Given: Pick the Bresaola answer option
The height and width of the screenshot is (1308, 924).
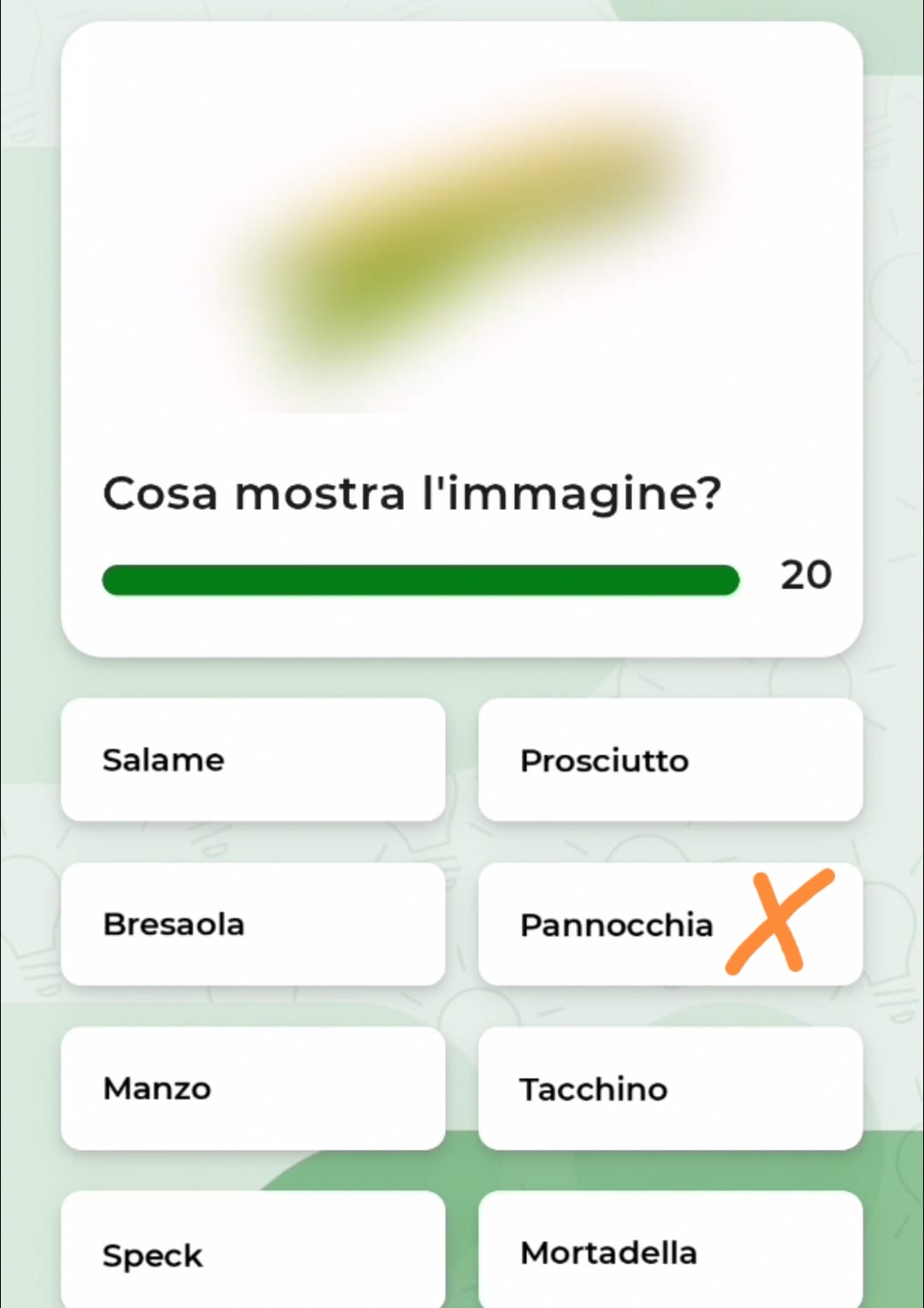Looking at the screenshot, I should [x=252, y=924].
